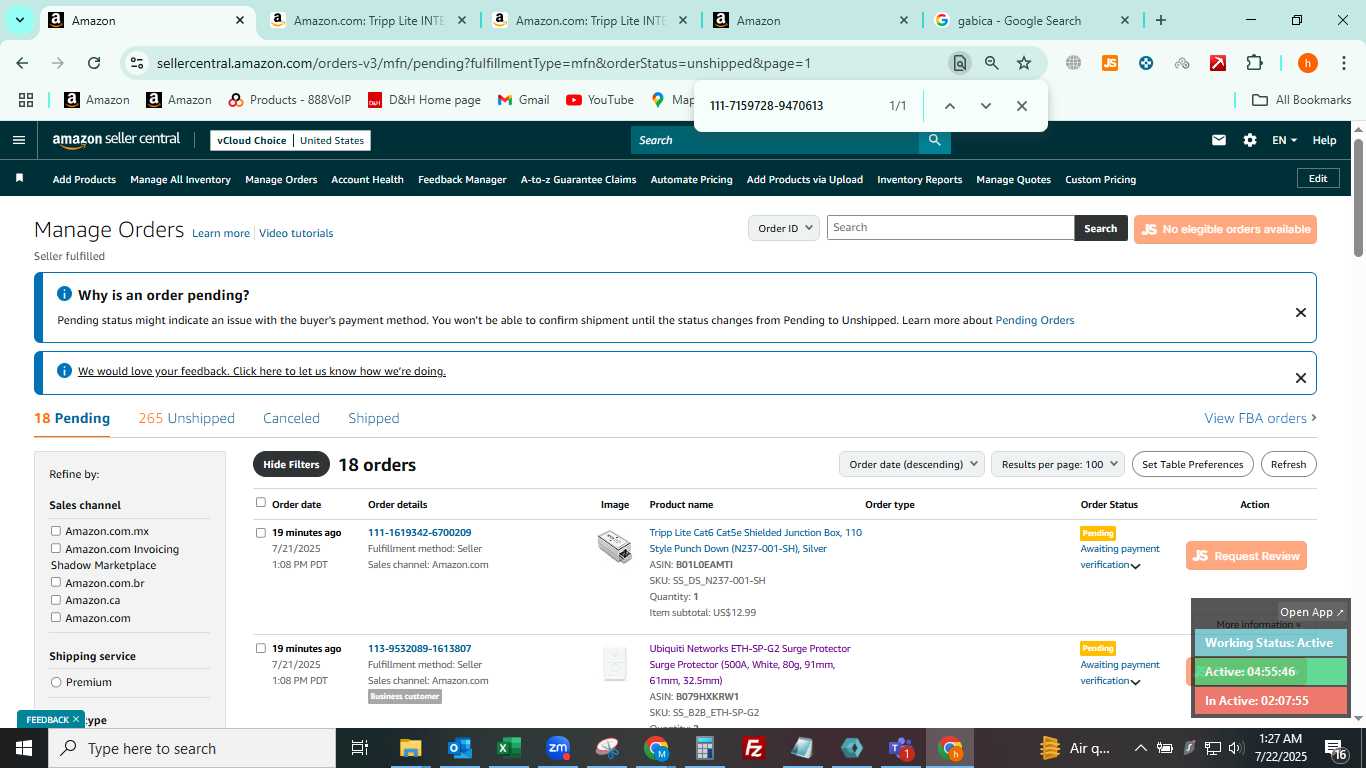Click the Manage Orders search input field
1366x768 pixels.
click(950, 228)
